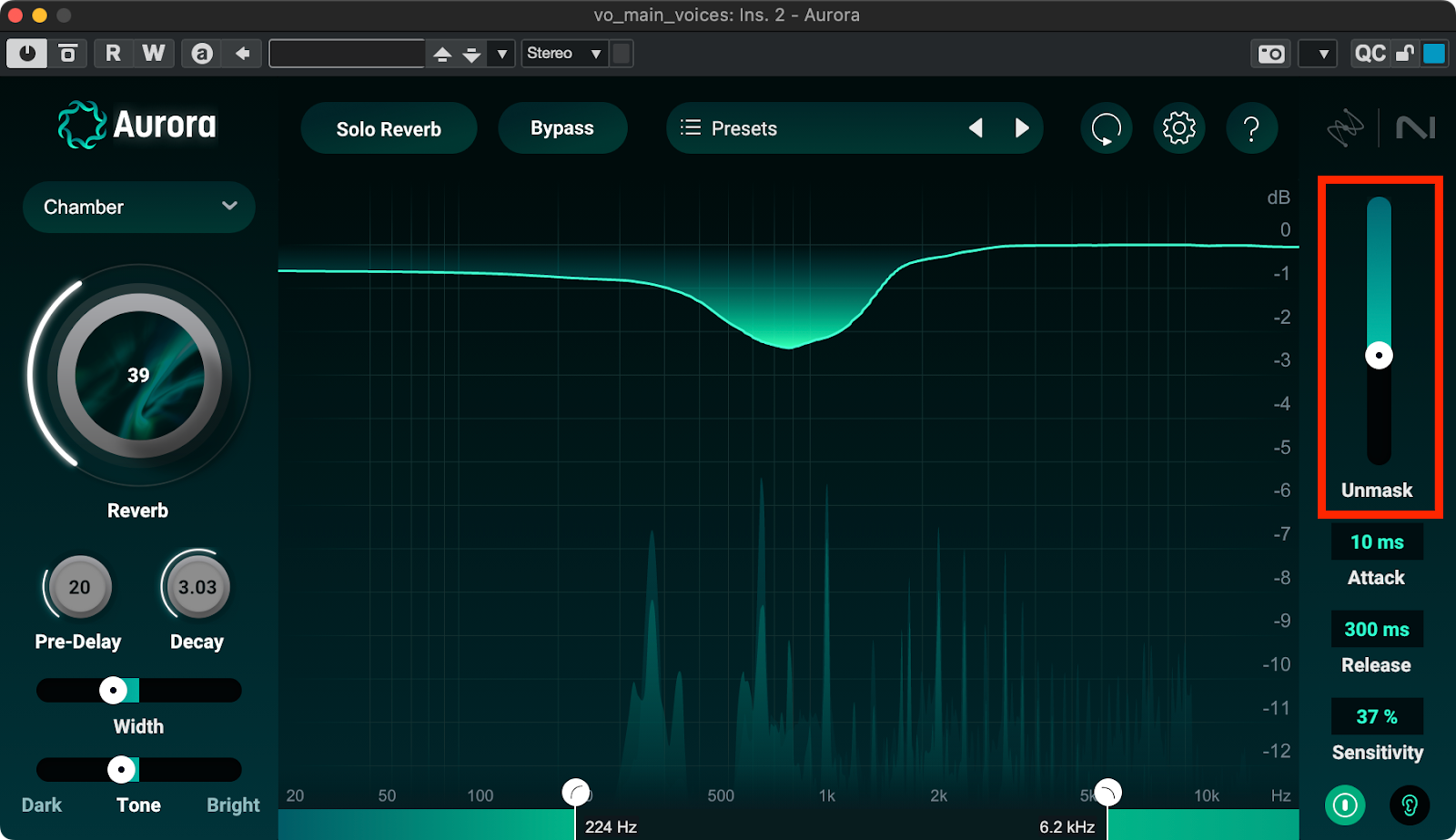Viewport: 1456px width, 840px height.
Task: Enable Read automation R button
Action: coord(113,54)
